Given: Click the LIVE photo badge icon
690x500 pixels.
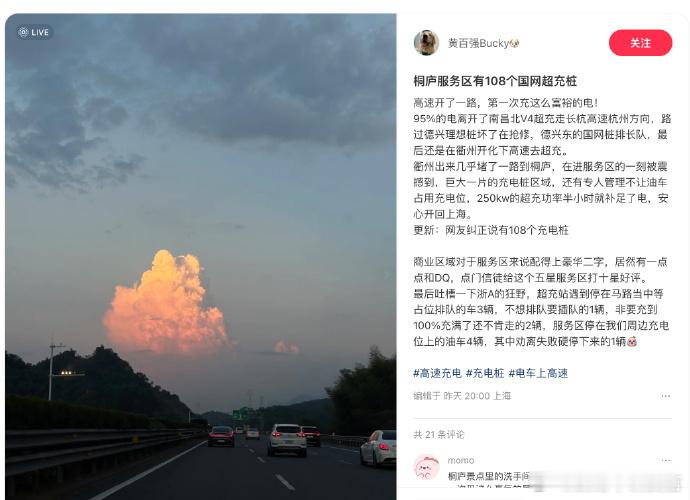Looking at the screenshot, I should point(34,32).
